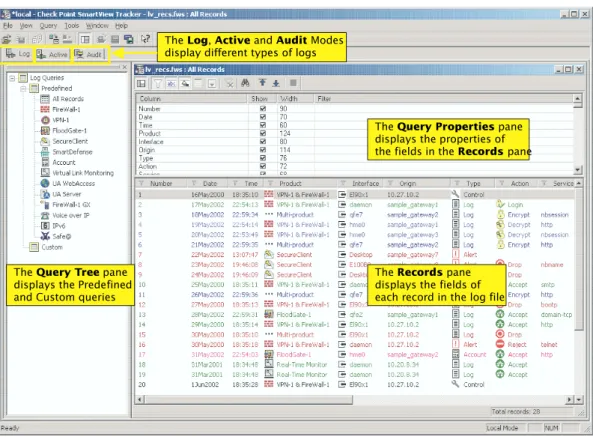This screenshot has width=593, height=437.
Task: Open the View menu
Action: pyautogui.click(x=26, y=26)
